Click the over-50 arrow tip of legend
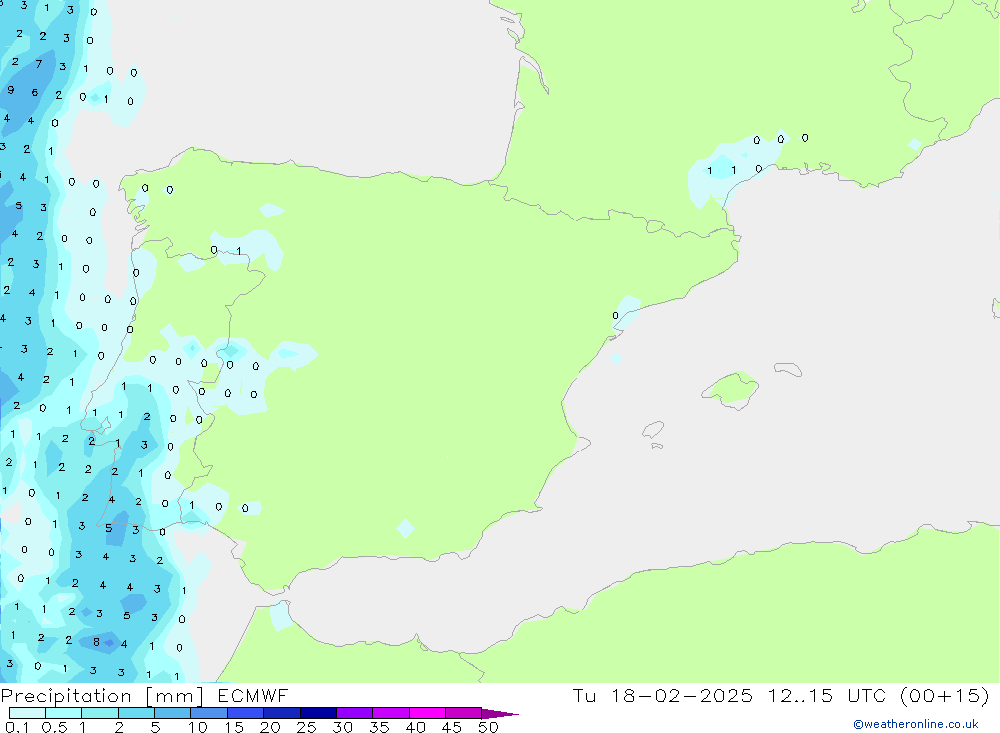This screenshot has width=1000, height=733. [x=499, y=714]
